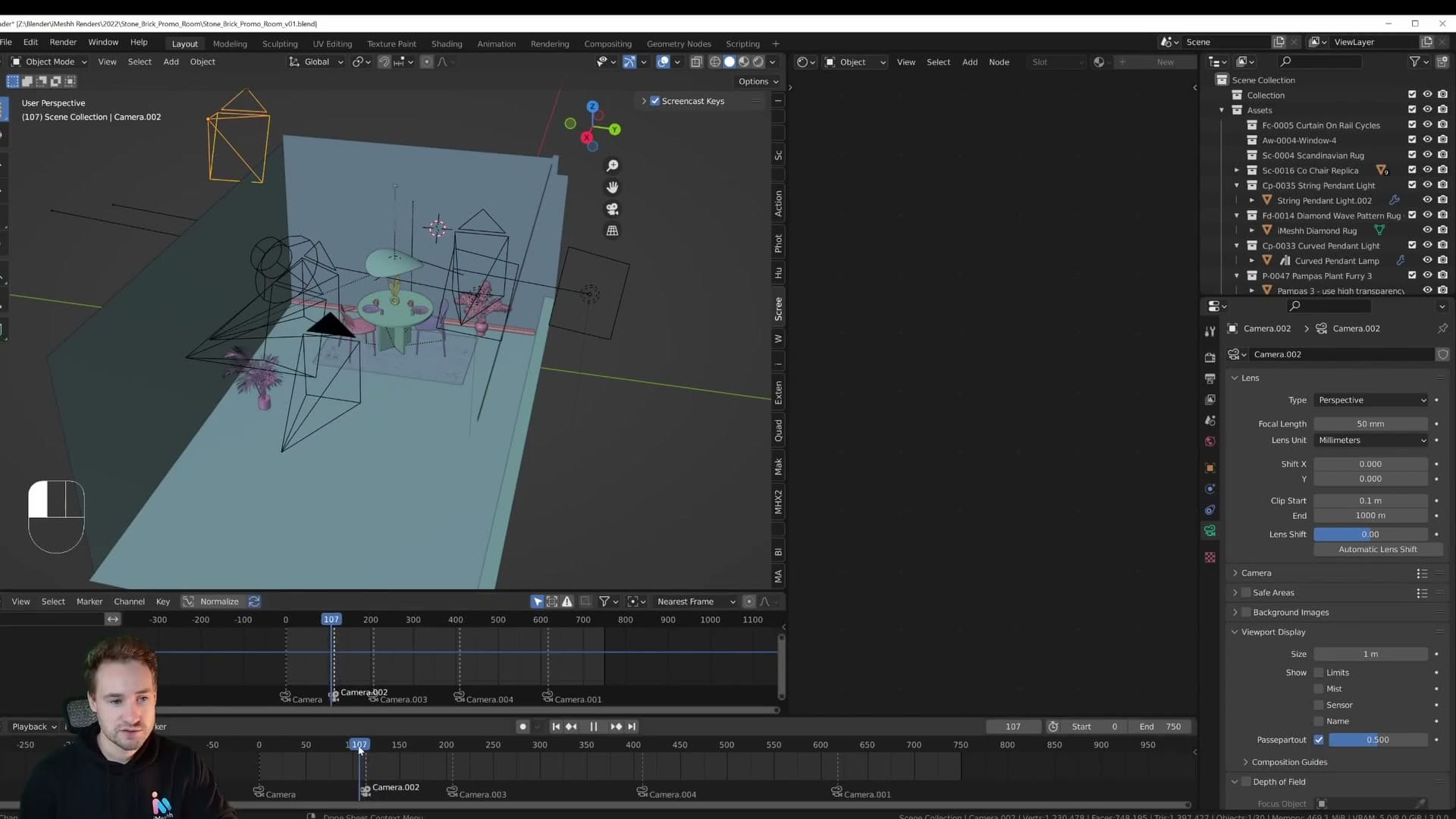The height and width of the screenshot is (819, 1456).
Task: Open the View Layer properties tab icon
Action: pos(1210,400)
